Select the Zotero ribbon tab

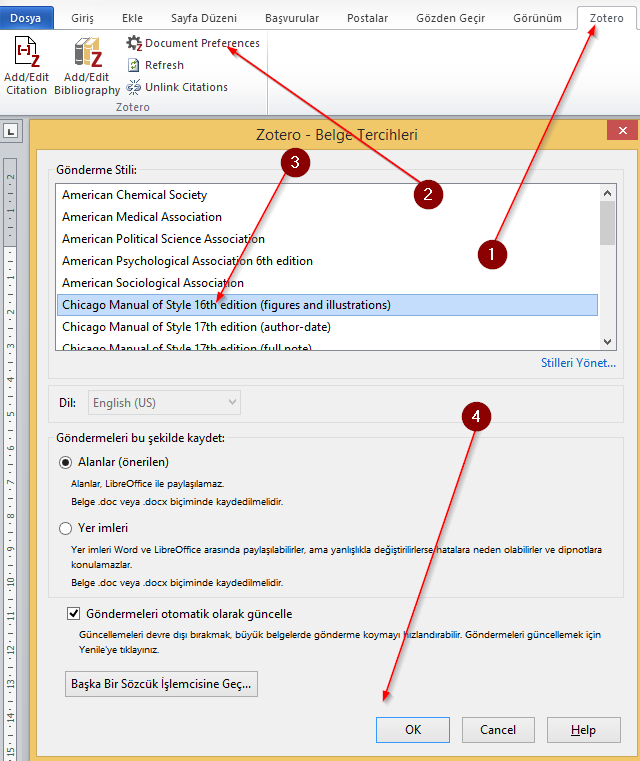pyautogui.click(x=607, y=18)
